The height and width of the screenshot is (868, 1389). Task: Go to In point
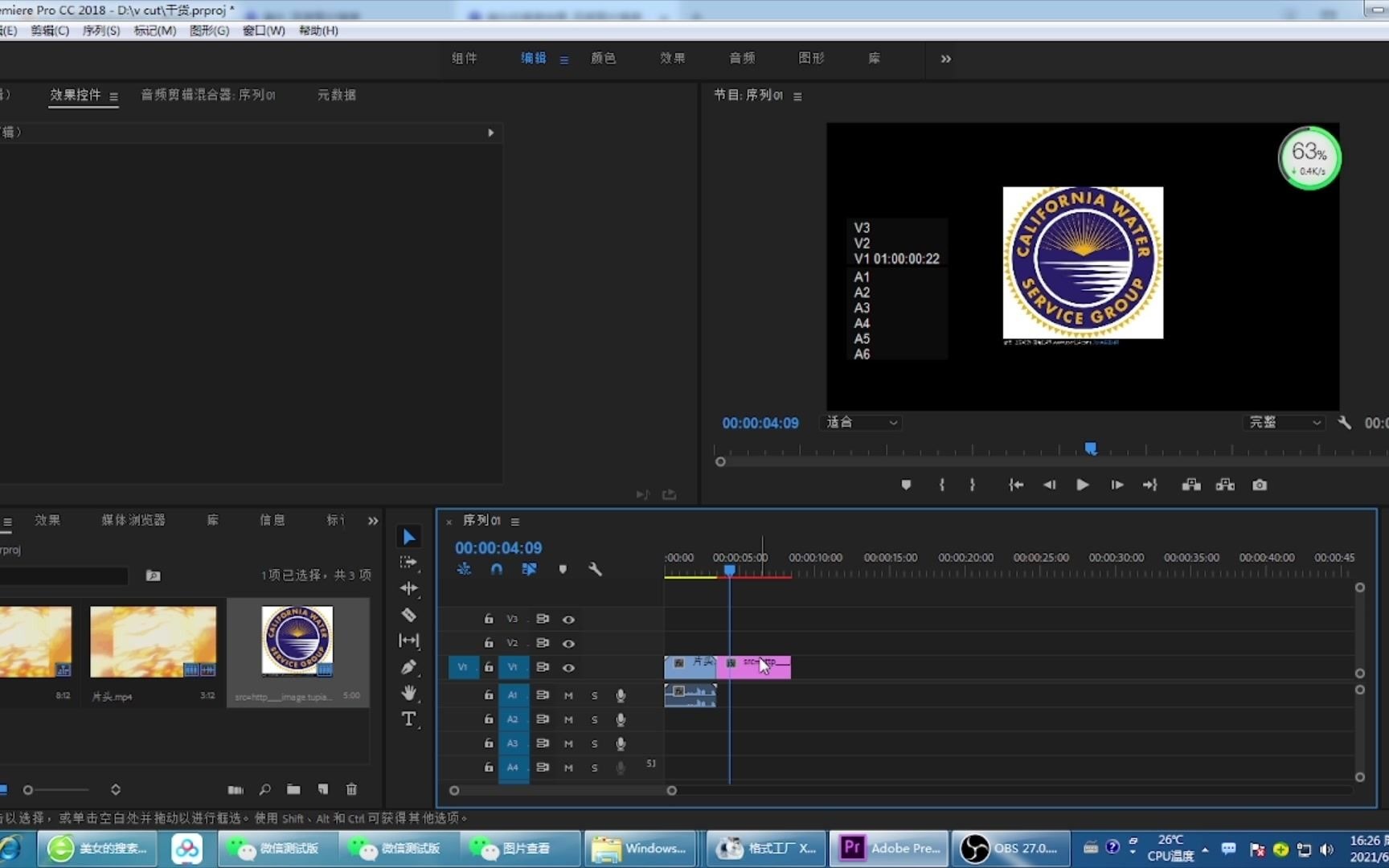pyautogui.click(x=1016, y=485)
